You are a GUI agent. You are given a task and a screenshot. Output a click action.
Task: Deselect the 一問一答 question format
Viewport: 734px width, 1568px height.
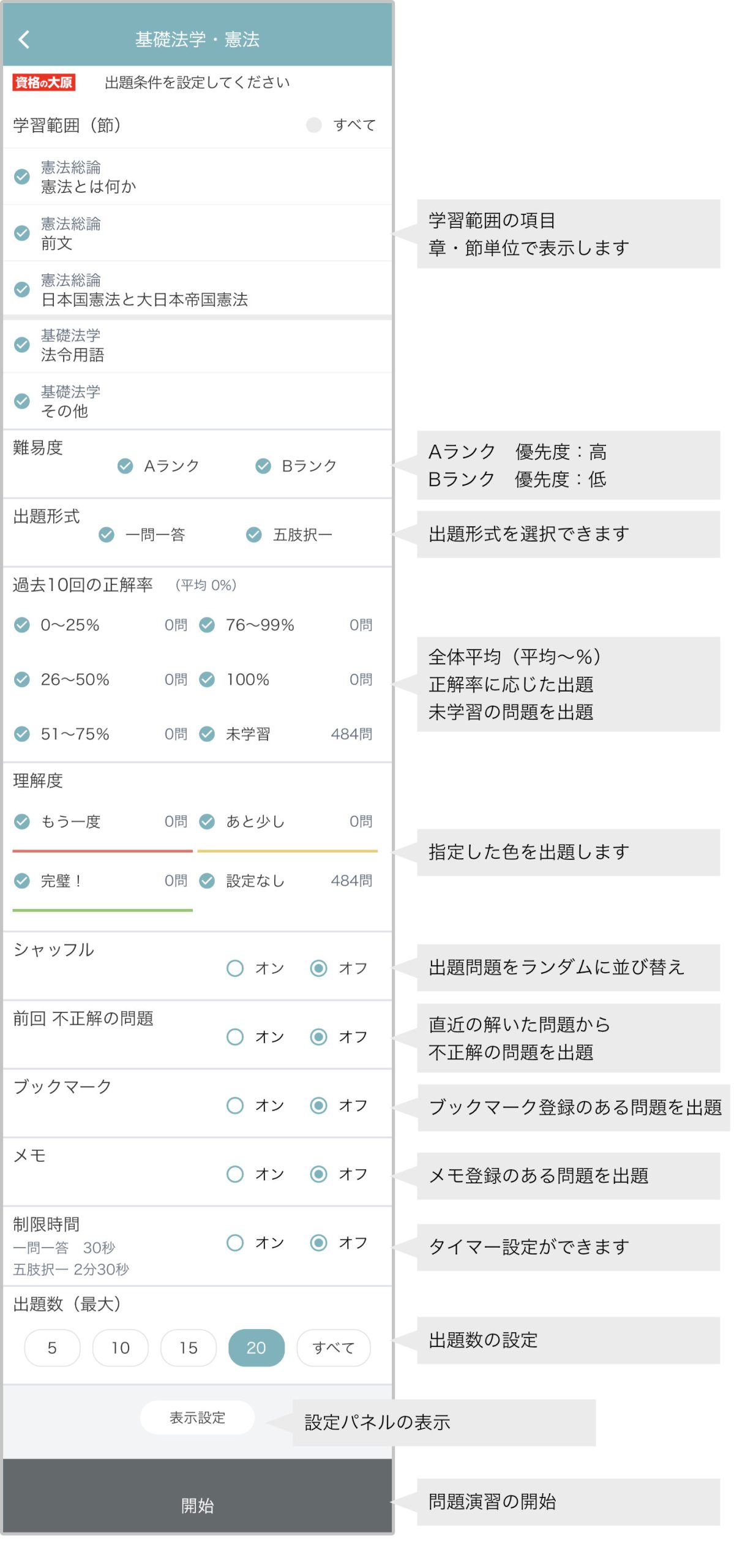[107, 535]
